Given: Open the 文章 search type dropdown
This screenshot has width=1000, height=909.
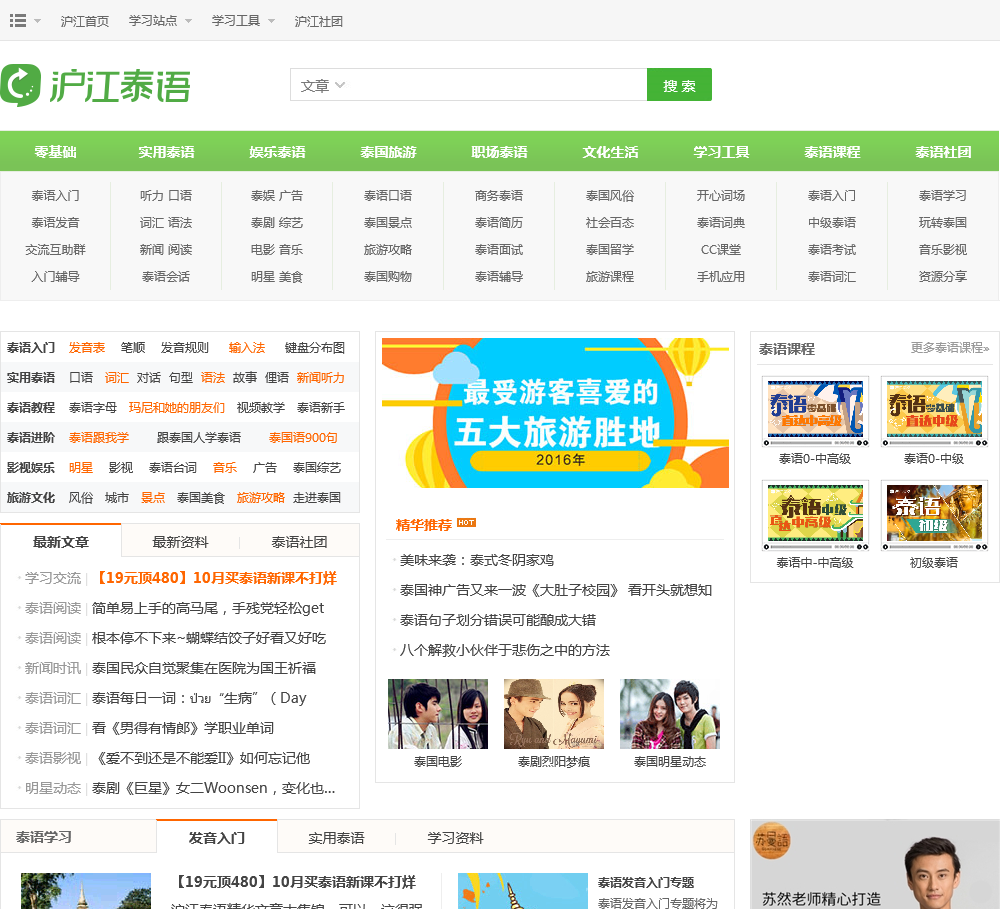Looking at the screenshot, I should coord(322,86).
